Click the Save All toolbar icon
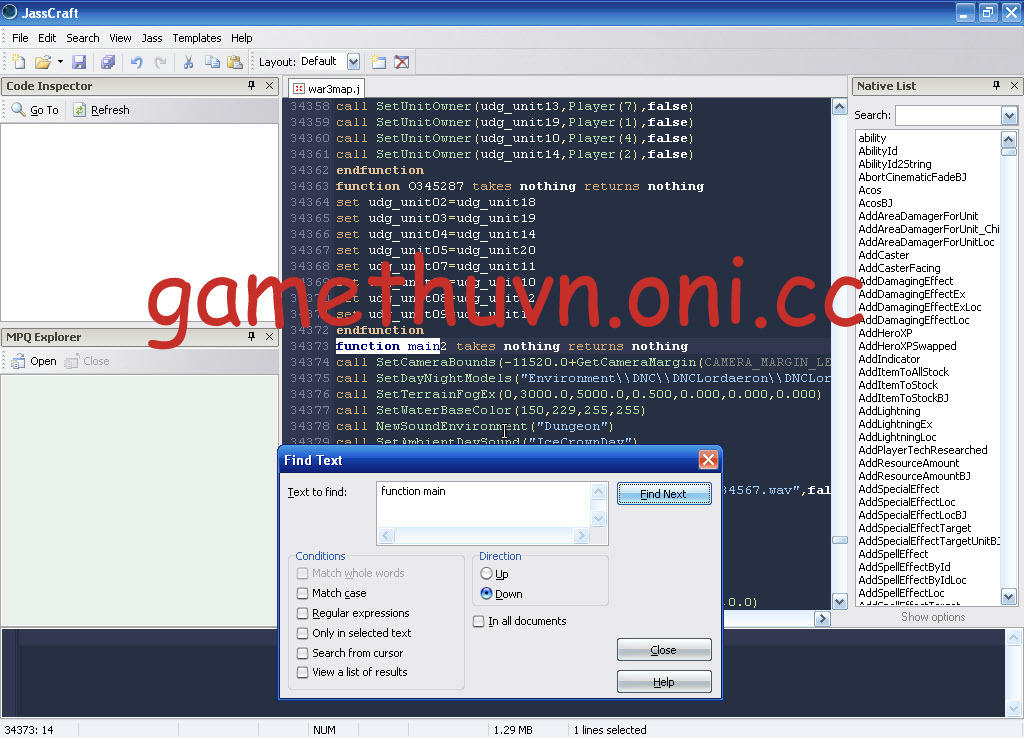Viewport: 1024px width, 738px height. click(108, 62)
